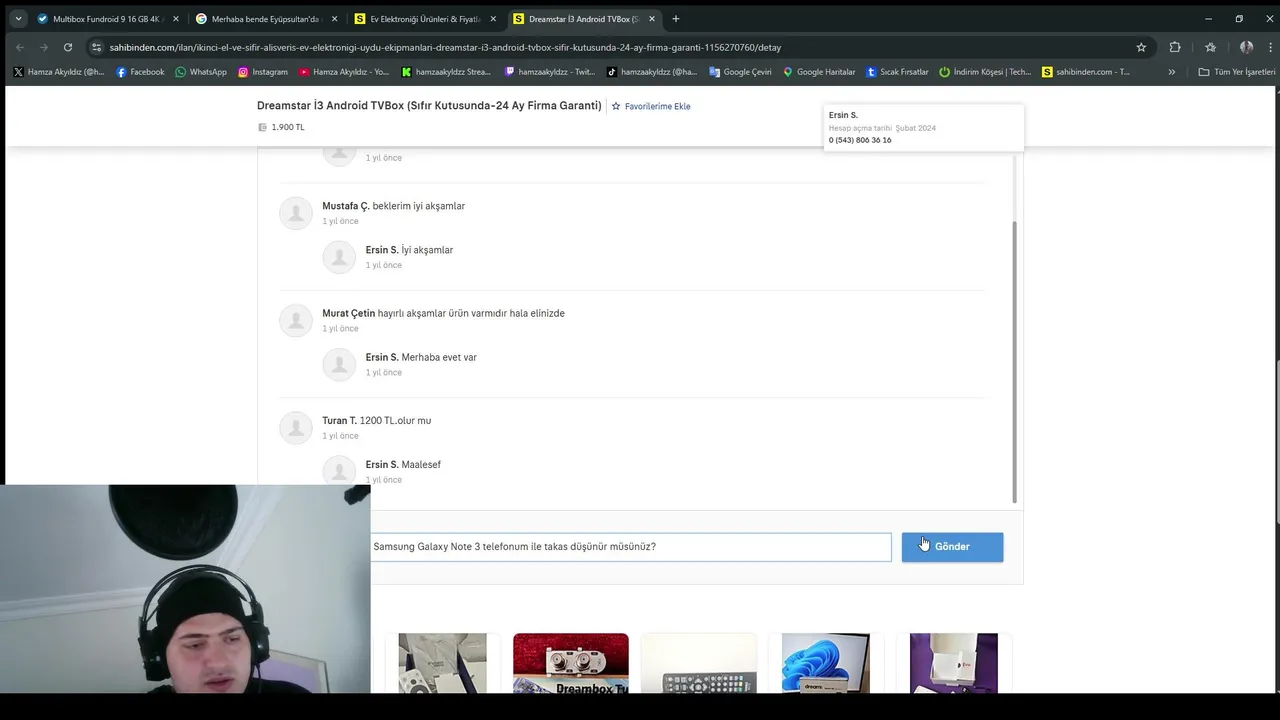Expand the hidden bookmarks chevron
1280x720 pixels.
[x=1172, y=72]
